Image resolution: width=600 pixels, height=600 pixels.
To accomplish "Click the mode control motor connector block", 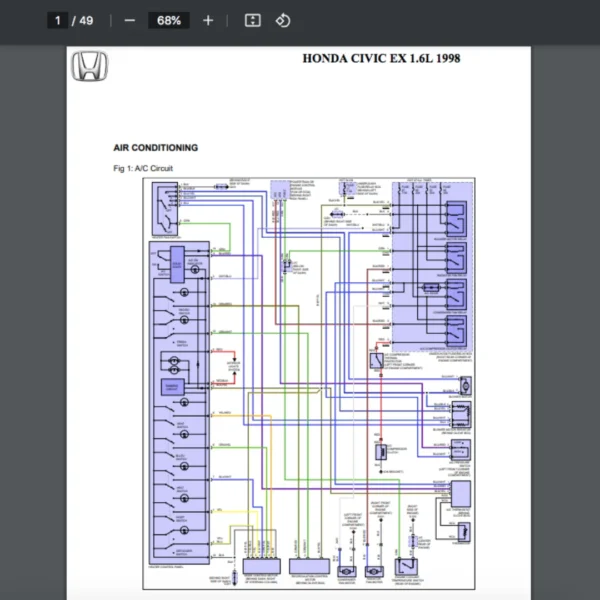I will tap(262, 565).
